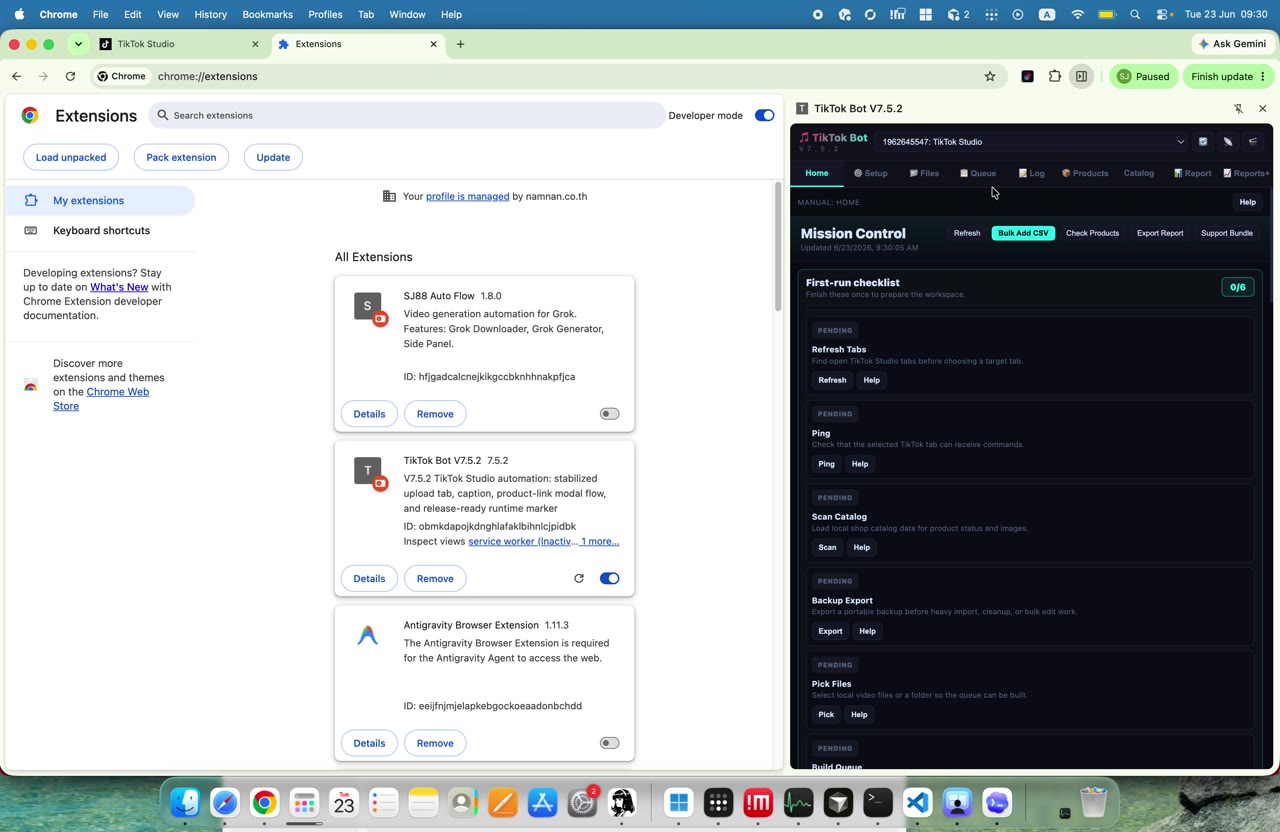This screenshot has height=832, width=1280.
Task: Open the Profiles menu in the menu bar
Action: 325,15
